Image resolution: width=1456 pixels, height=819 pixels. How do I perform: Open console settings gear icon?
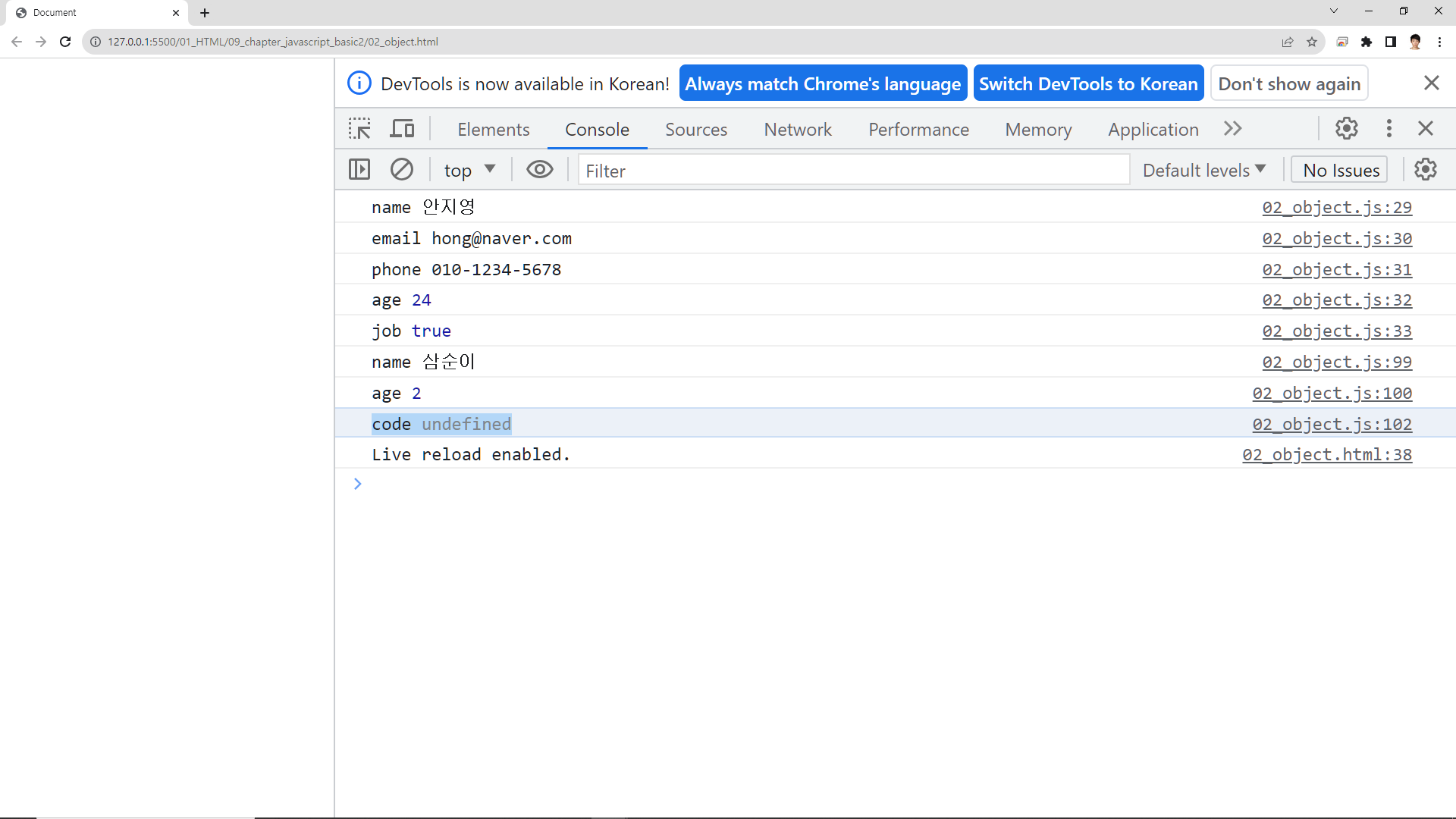point(1426,169)
